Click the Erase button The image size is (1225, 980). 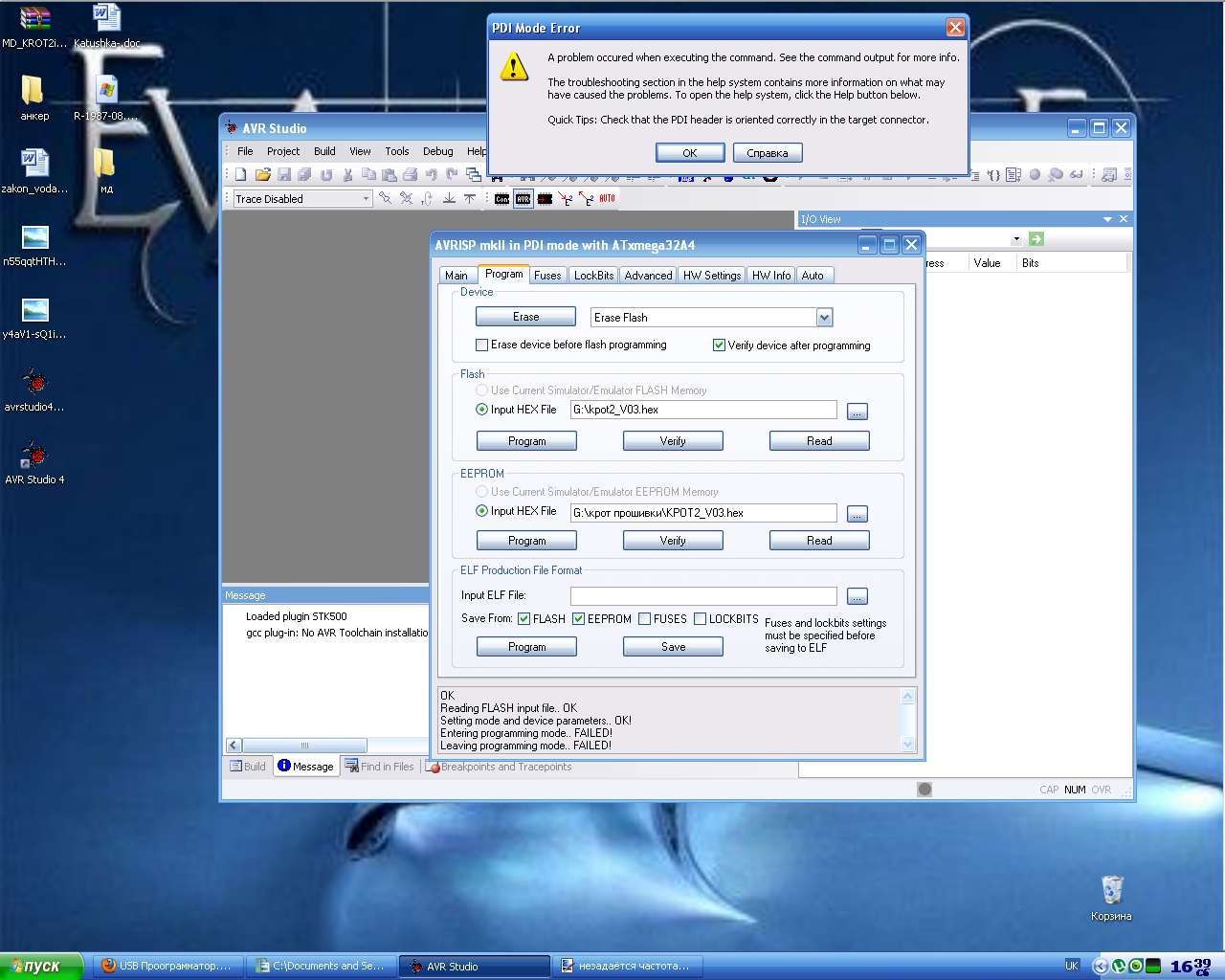coord(525,317)
